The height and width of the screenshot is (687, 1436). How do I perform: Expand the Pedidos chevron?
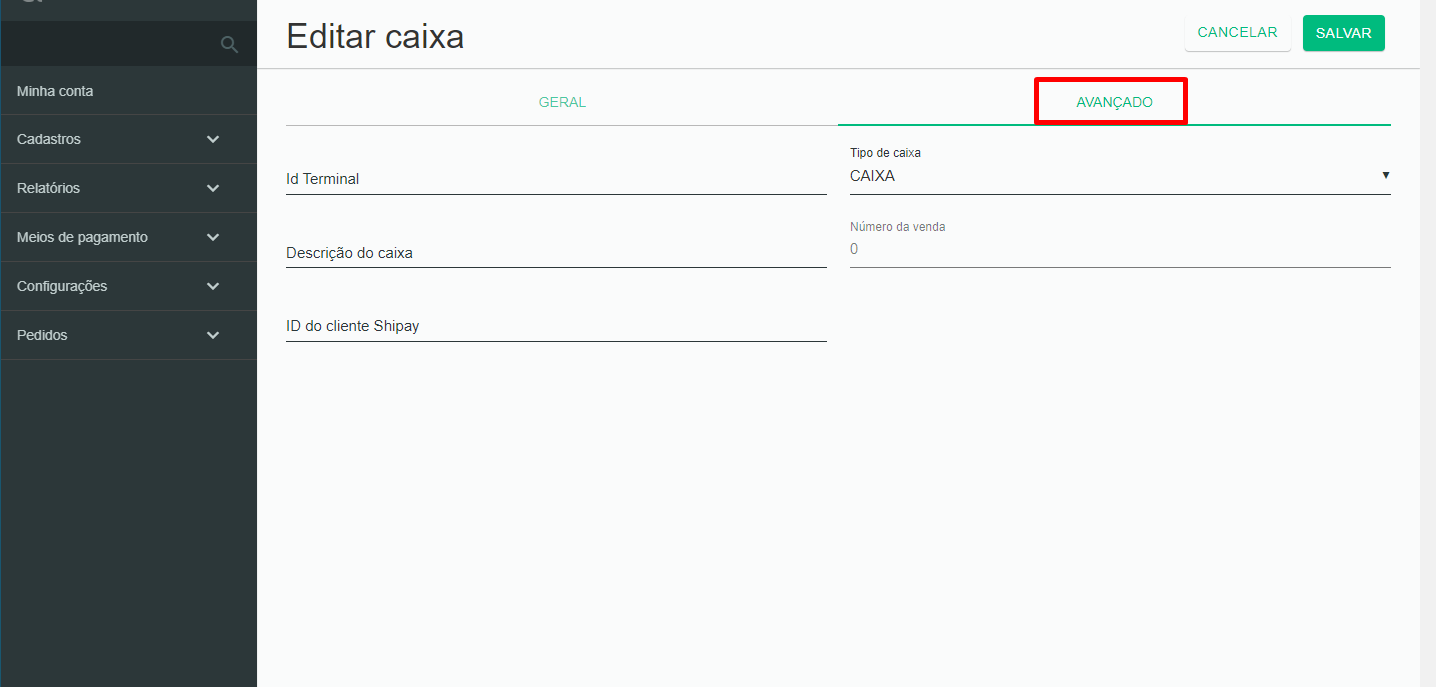(x=212, y=335)
